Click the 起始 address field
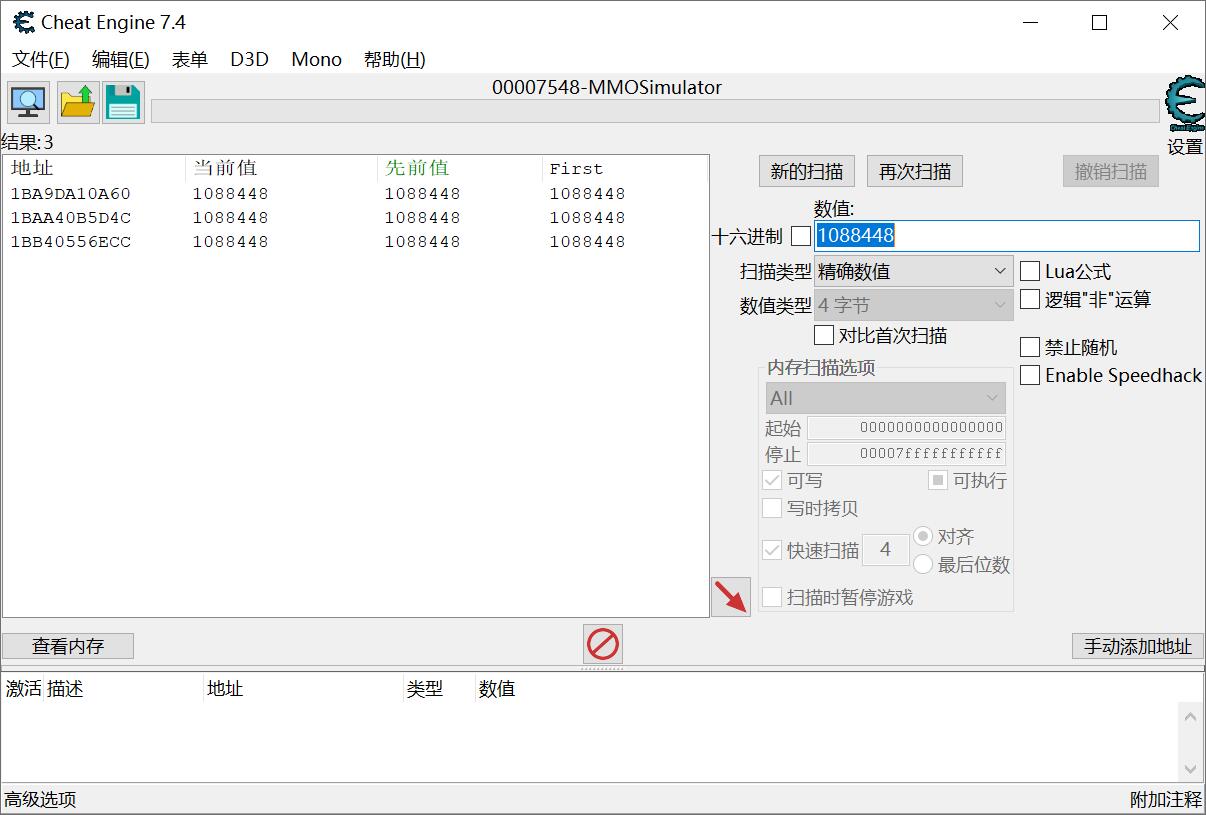The width and height of the screenshot is (1206, 815). click(x=906, y=428)
